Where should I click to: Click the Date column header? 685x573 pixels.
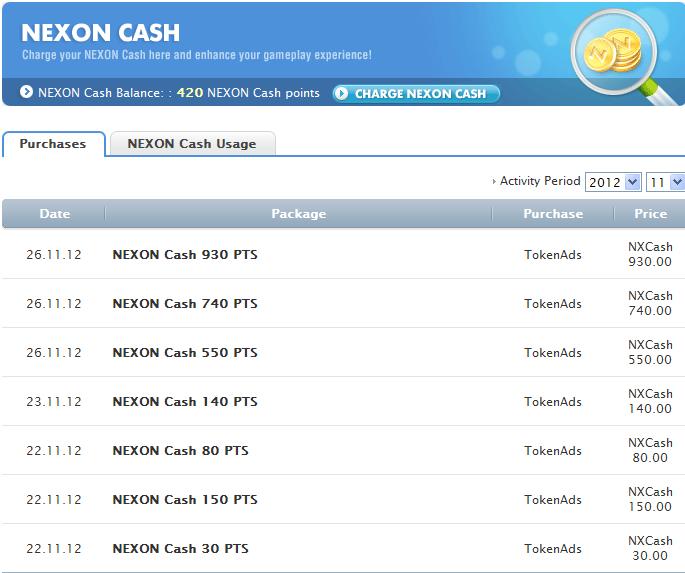click(x=54, y=214)
